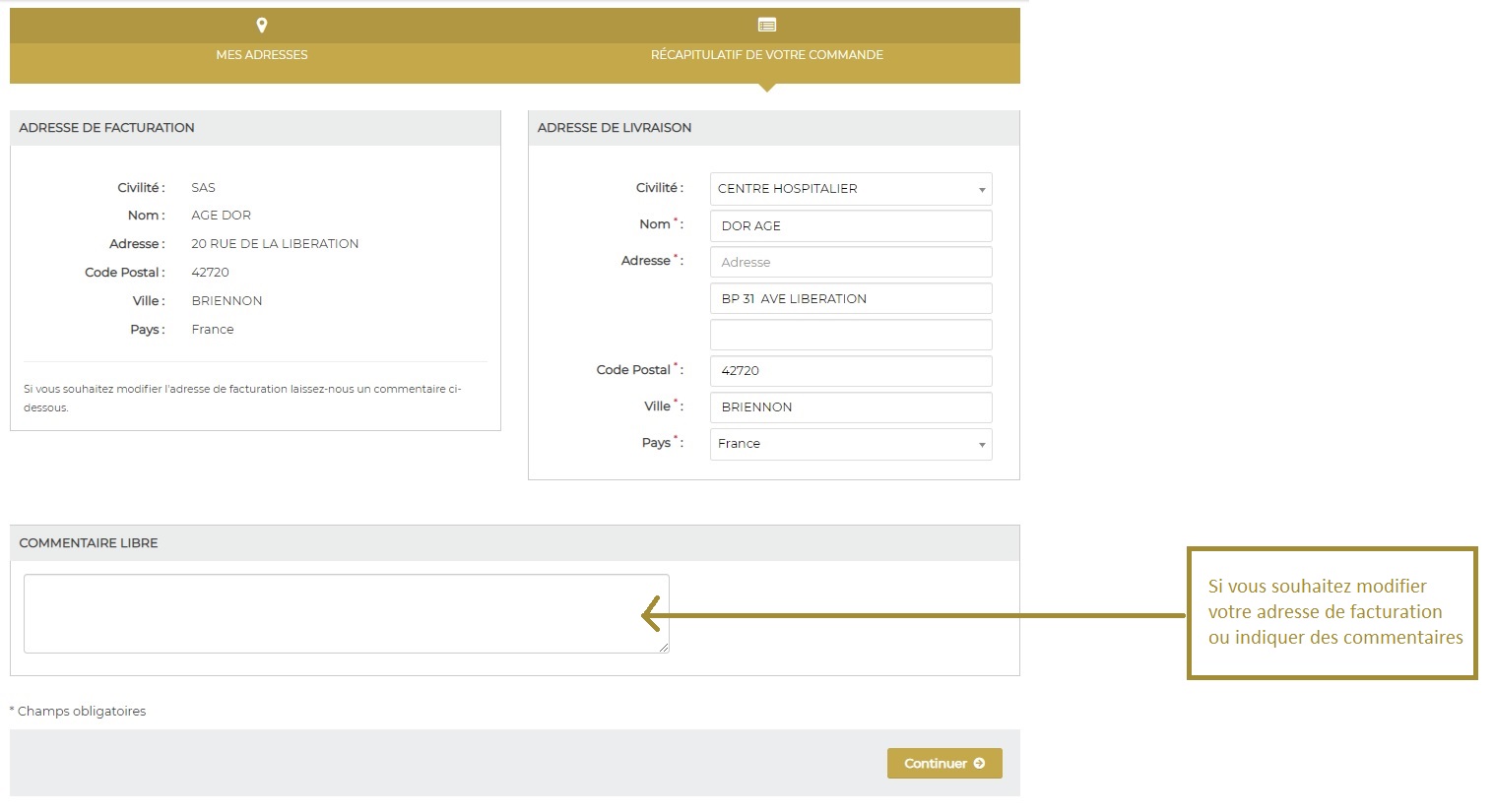This screenshot has width=1495, height=812.
Task: Click the delivery Code Postal input field
Action: [x=850, y=371]
